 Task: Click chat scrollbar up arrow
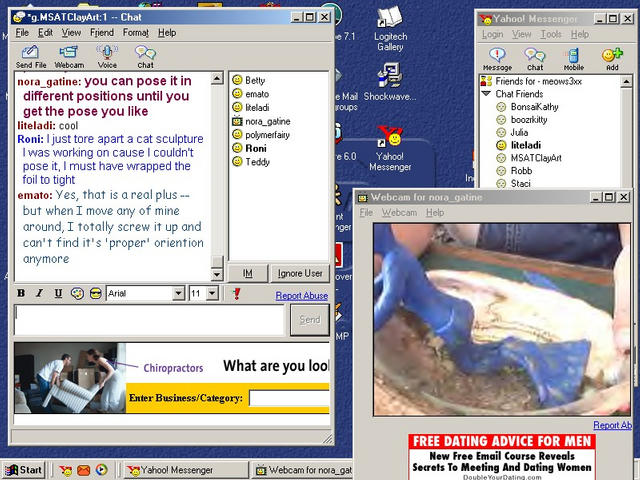tap(217, 78)
